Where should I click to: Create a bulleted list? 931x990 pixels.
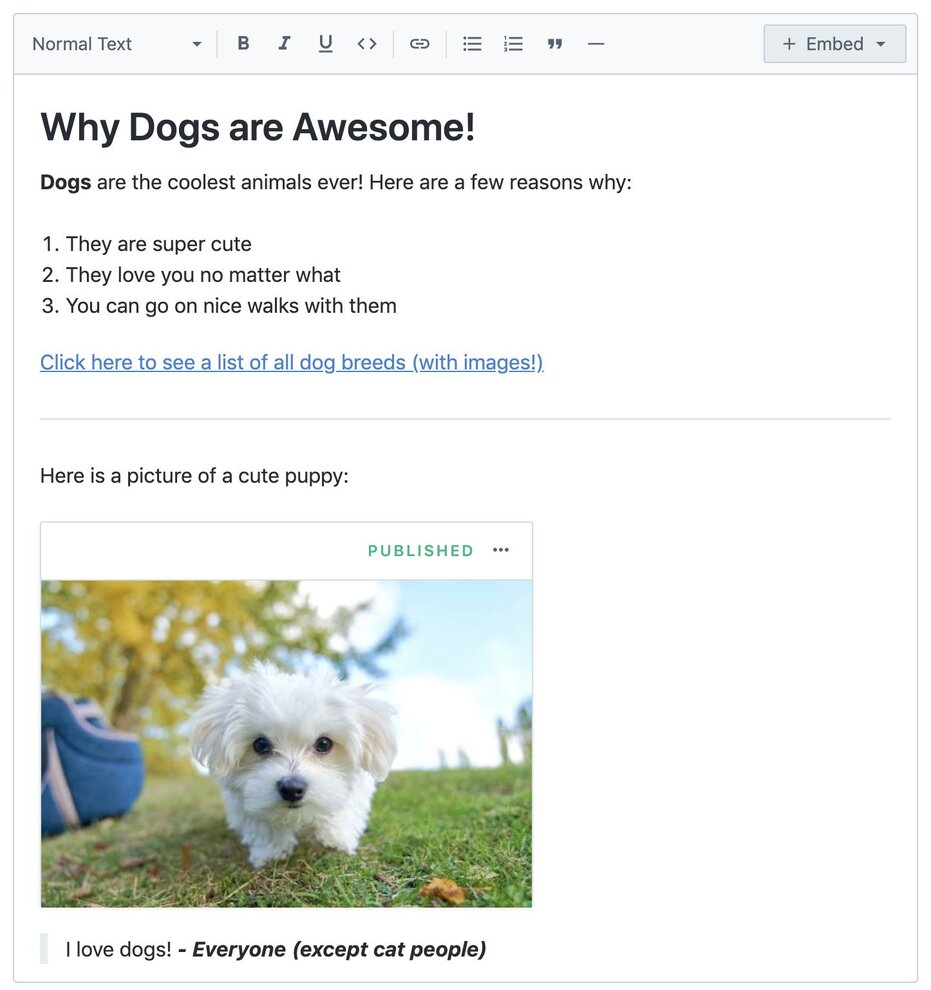click(x=472, y=44)
